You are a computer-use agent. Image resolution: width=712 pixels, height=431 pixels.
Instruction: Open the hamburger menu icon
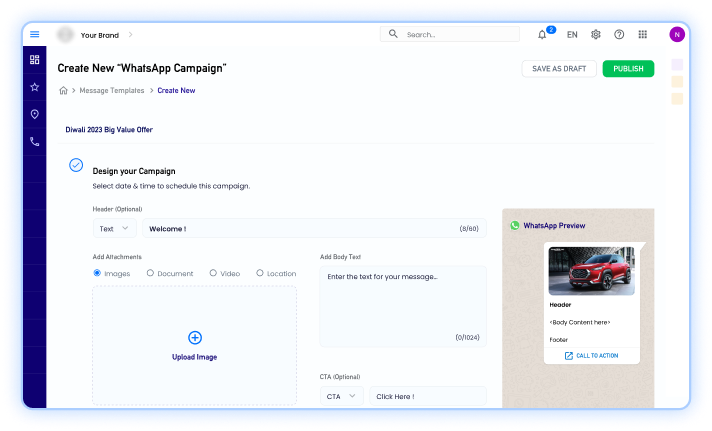click(35, 35)
